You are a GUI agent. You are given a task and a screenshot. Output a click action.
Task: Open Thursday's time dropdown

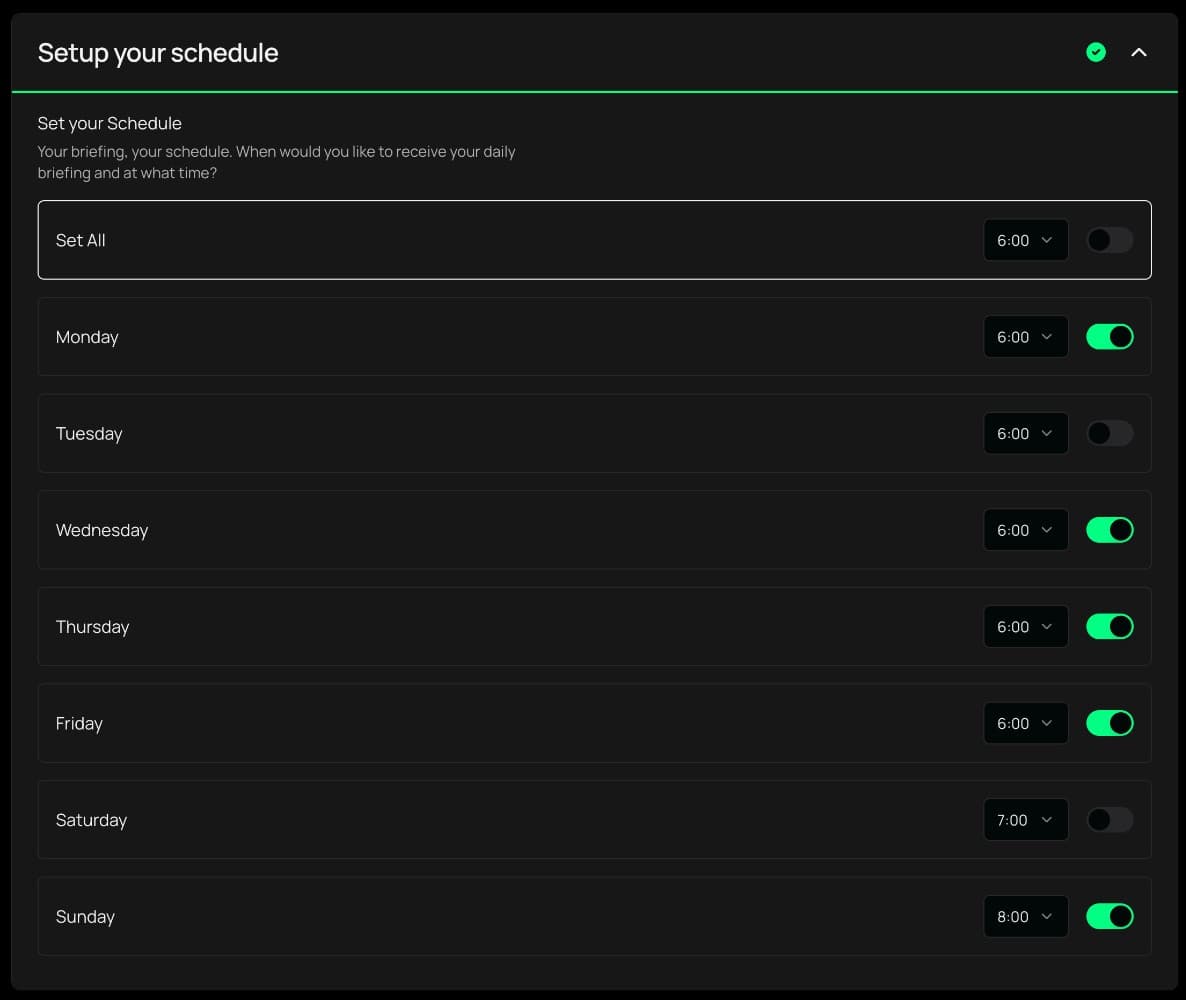(1026, 626)
